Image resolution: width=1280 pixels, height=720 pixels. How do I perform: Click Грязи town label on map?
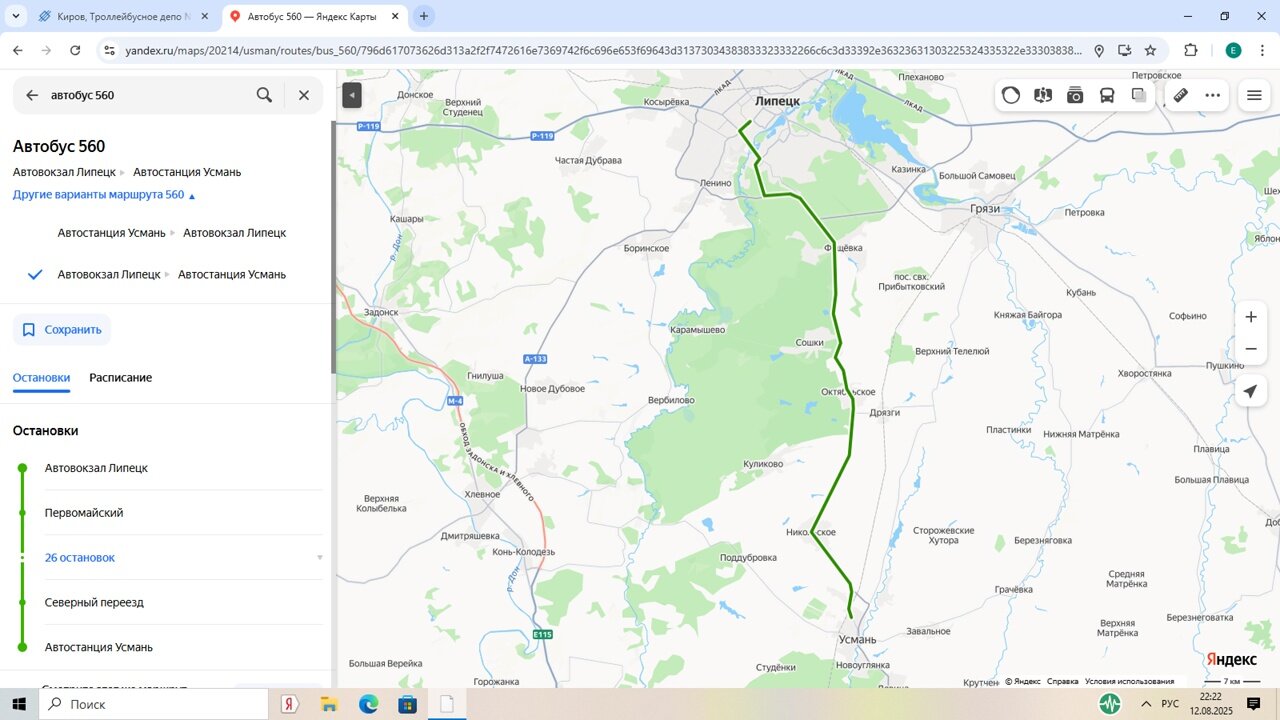985,209
